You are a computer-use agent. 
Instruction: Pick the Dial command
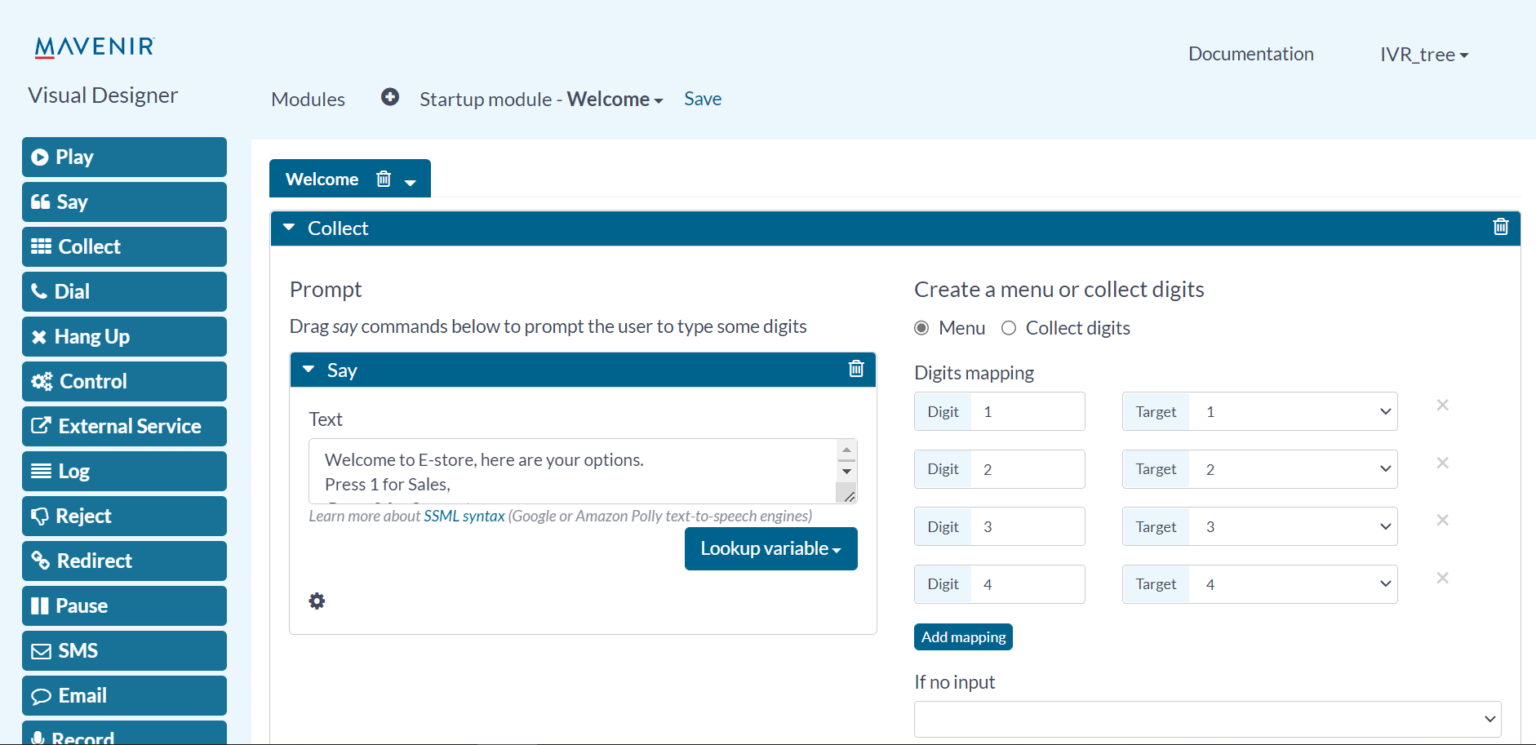pos(124,292)
